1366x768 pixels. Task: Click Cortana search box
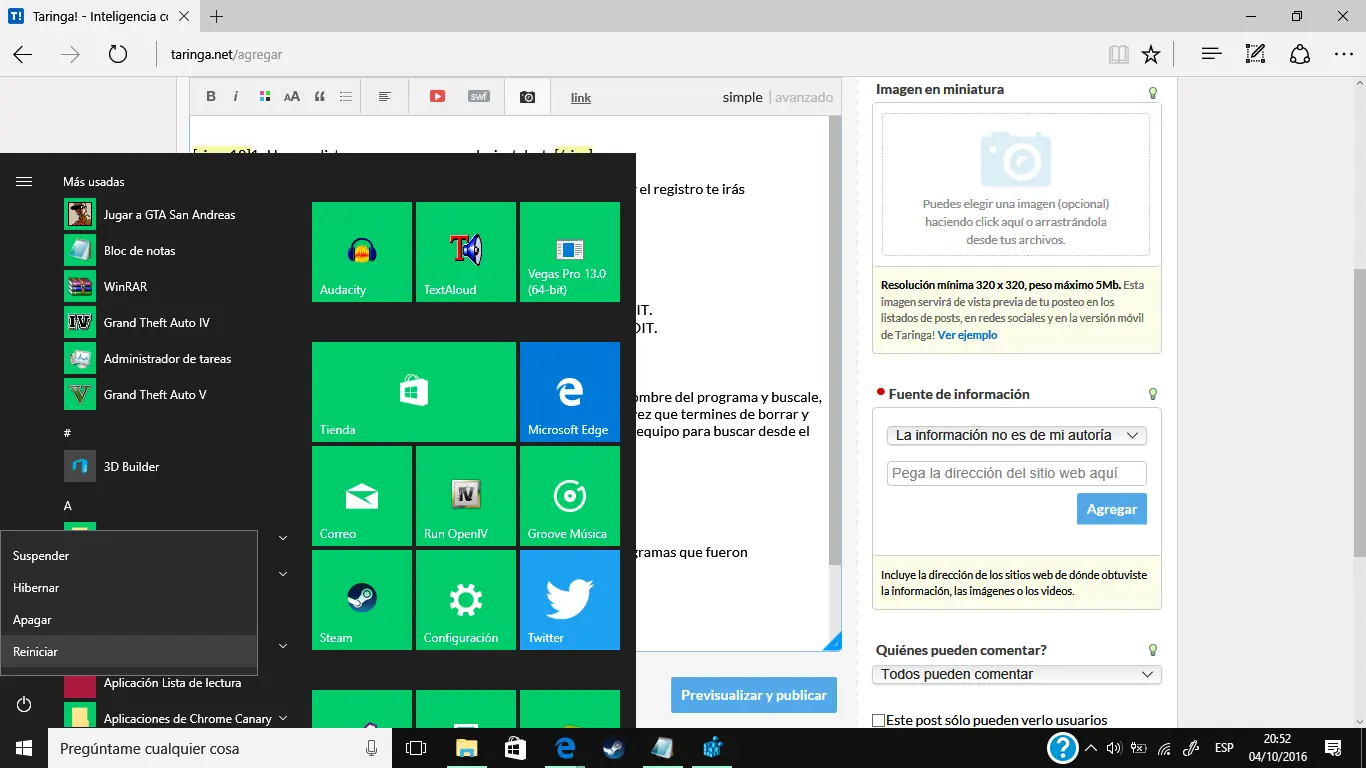pyautogui.click(x=220, y=748)
